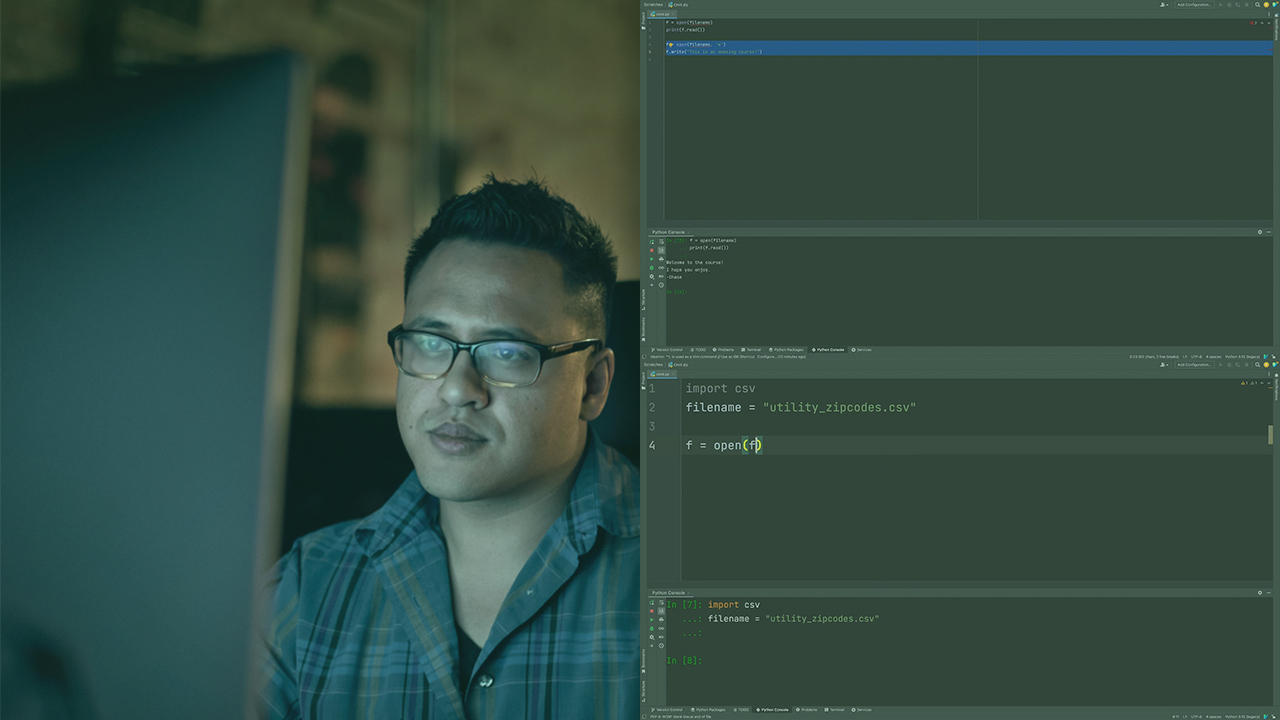Click the Configure... link in upper status bar
Image resolution: width=1280 pixels, height=720 pixels.
pos(767,357)
